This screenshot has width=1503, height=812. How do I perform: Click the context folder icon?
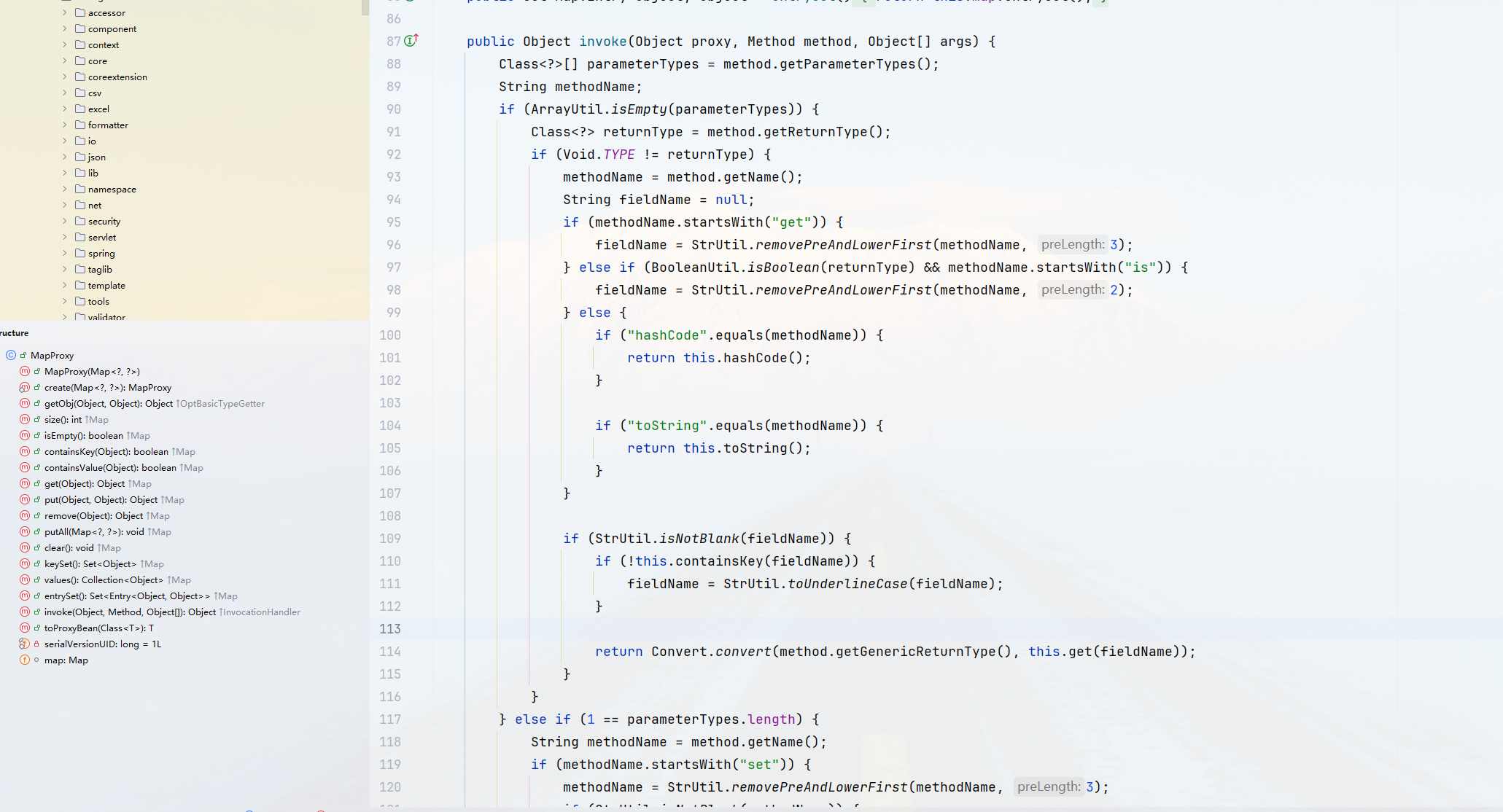tap(80, 44)
